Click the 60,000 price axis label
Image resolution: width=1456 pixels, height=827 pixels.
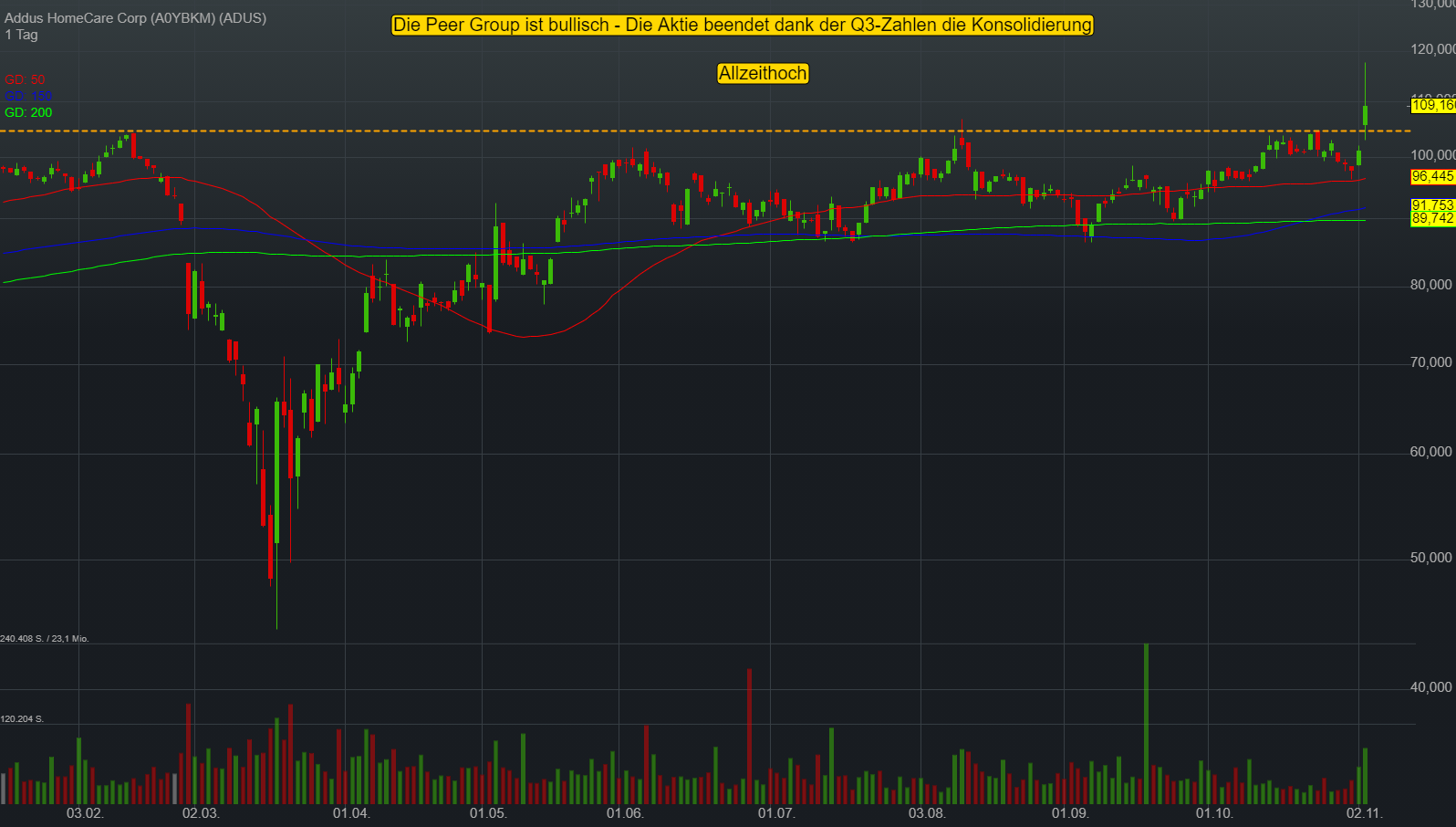tap(1431, 452)
